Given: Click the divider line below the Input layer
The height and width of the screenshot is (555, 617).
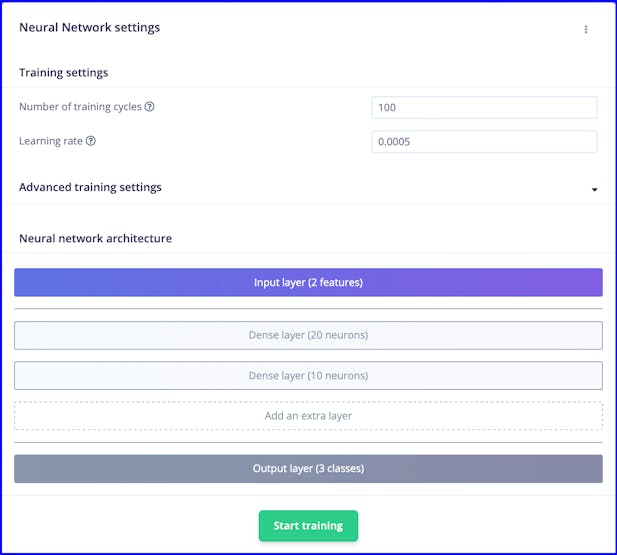Looking at the screenshot, I should point(308,308).
